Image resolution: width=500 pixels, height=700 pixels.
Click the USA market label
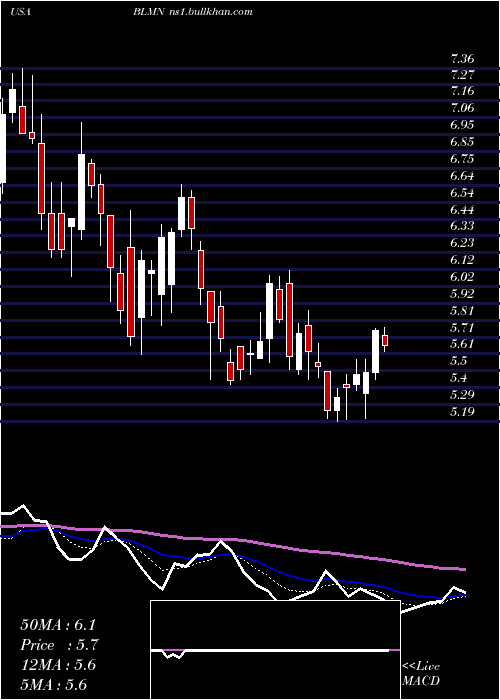click(x=20, y=12)
